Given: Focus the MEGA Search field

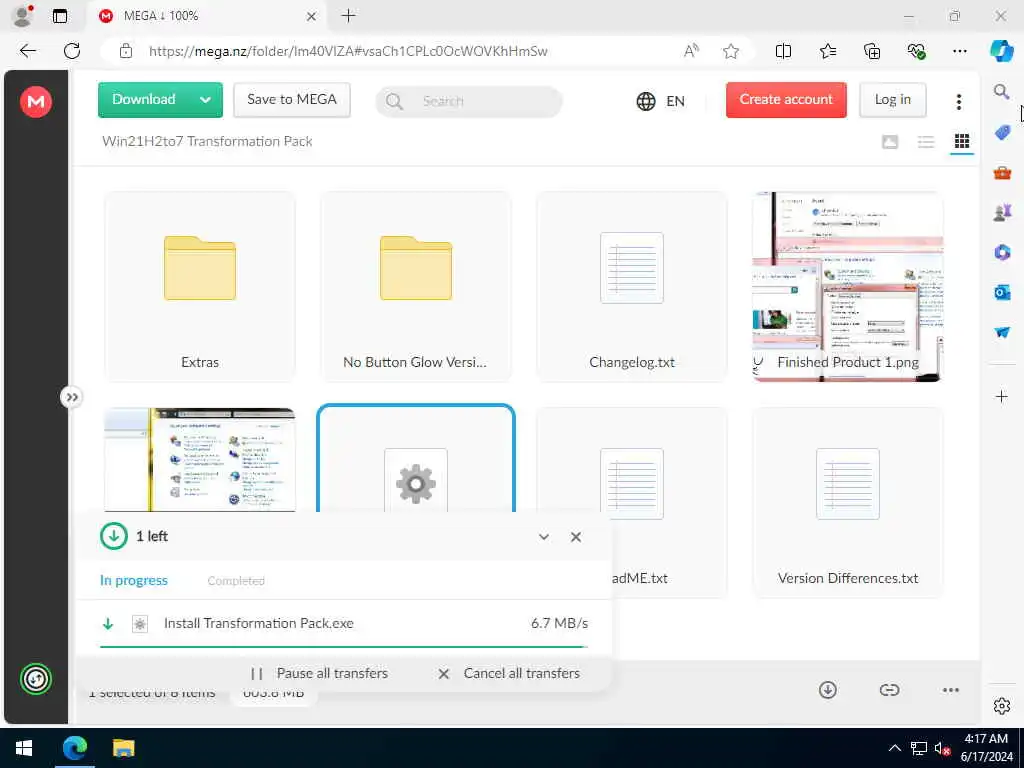Looking at the screenshot, I should (469, 101).
